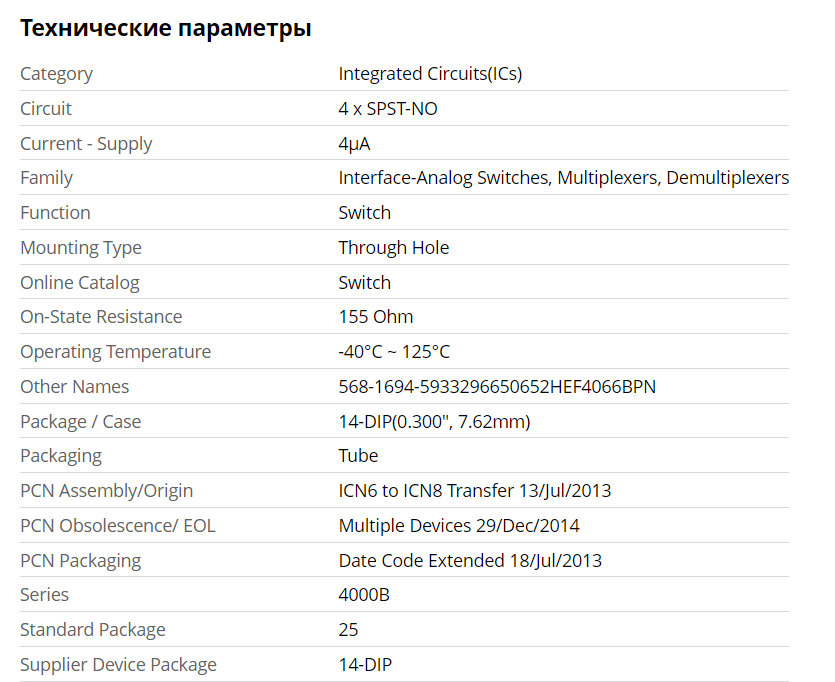
Task: Click the Other Names part number value
Action: [x=497, y=387]
